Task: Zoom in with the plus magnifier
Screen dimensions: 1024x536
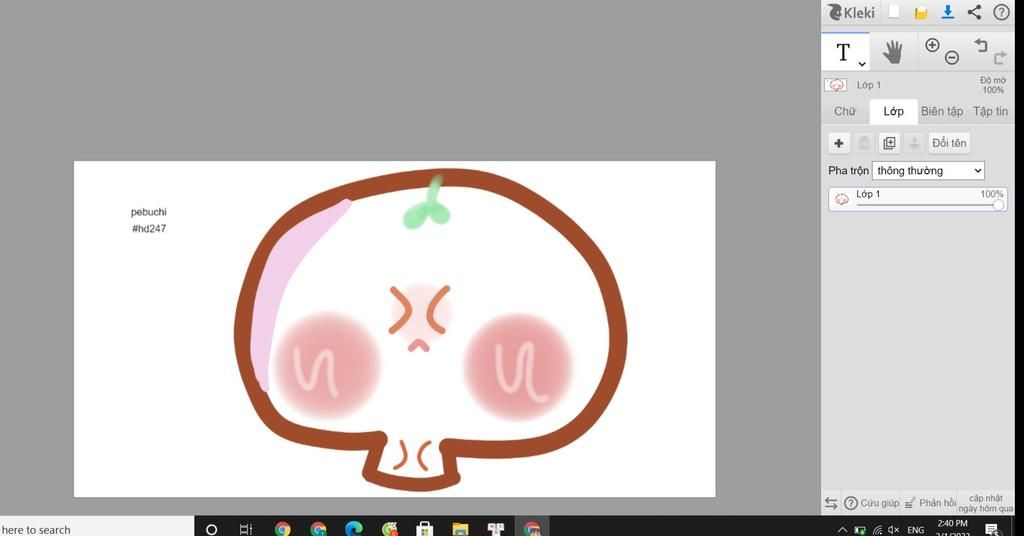Action: (x=933, y=45)
